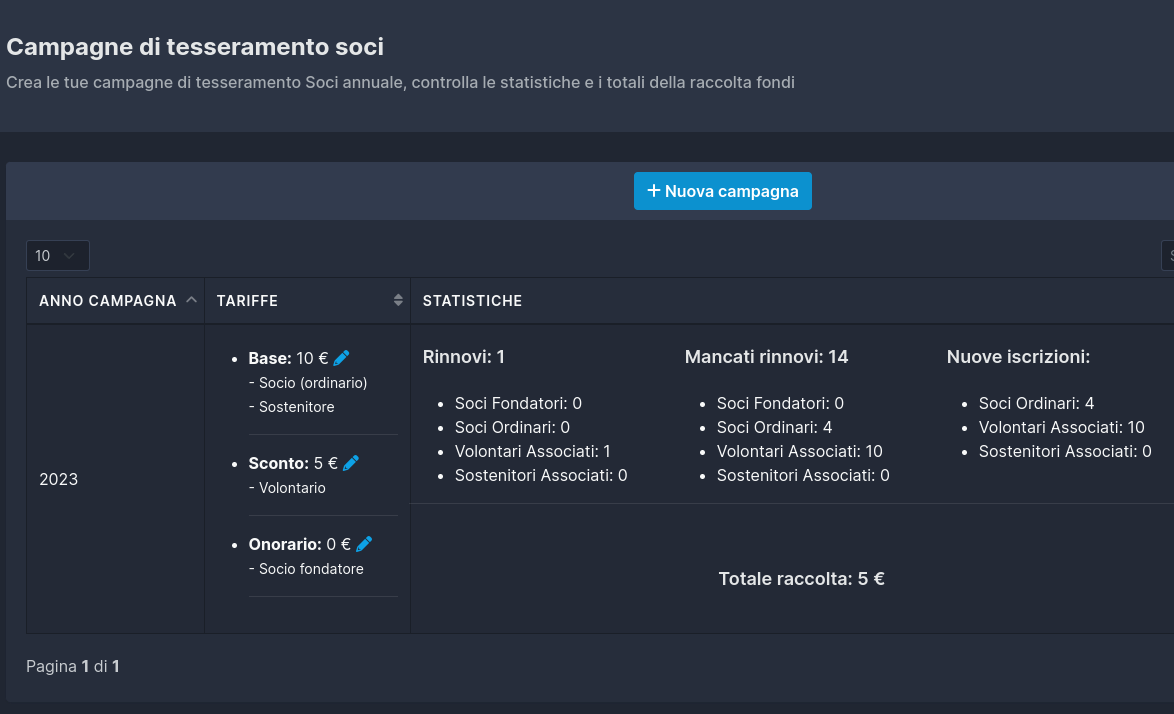Expand the page size chevron
This screenshot has height=714, width=1174.
[69, 256]
